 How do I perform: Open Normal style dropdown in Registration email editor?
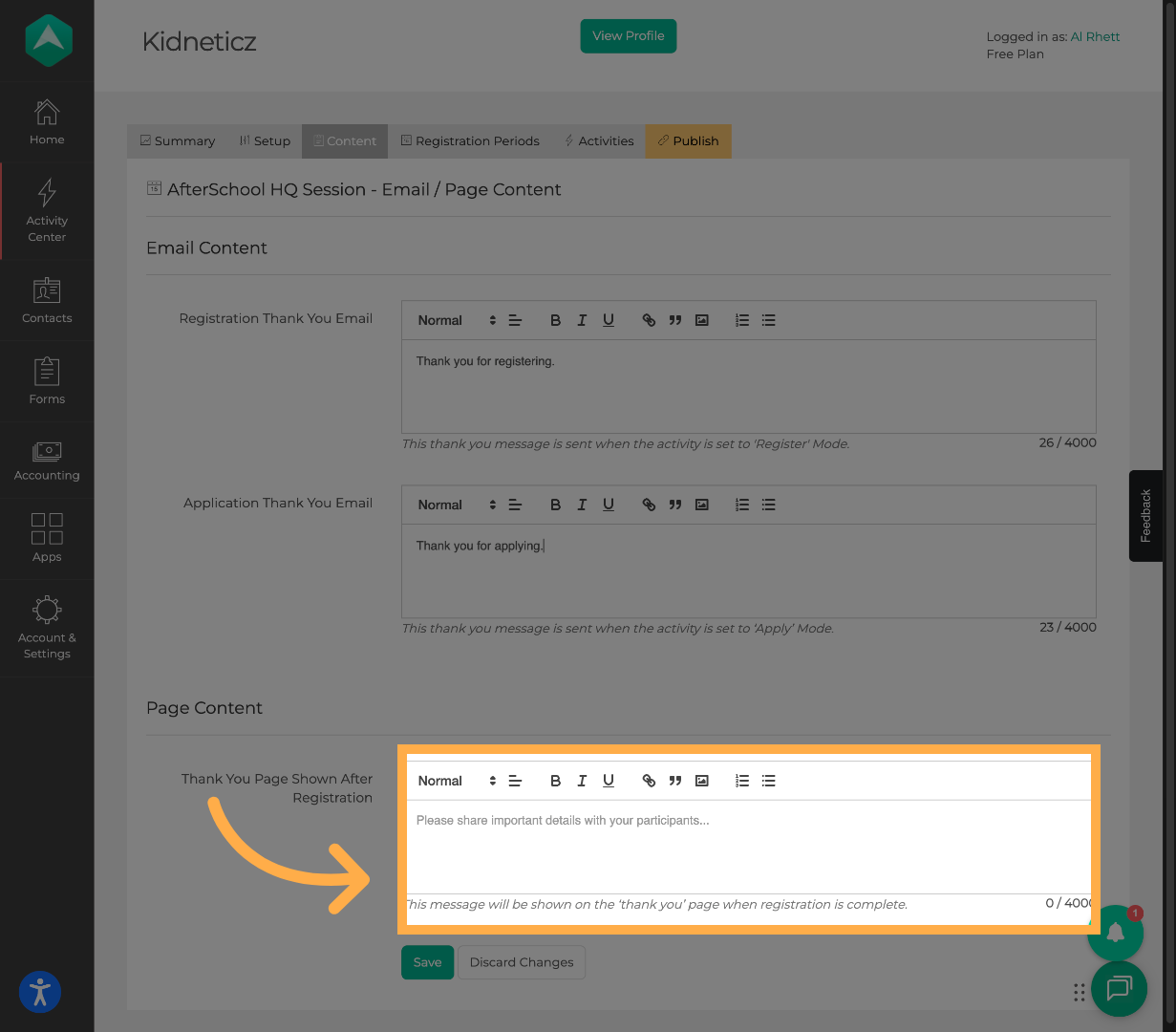point(457,321)
